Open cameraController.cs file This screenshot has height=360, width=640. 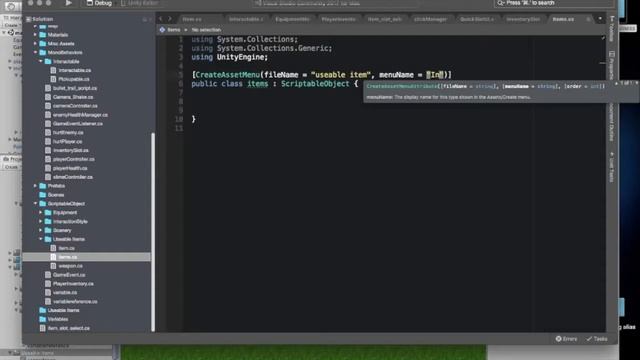point(75,106)
